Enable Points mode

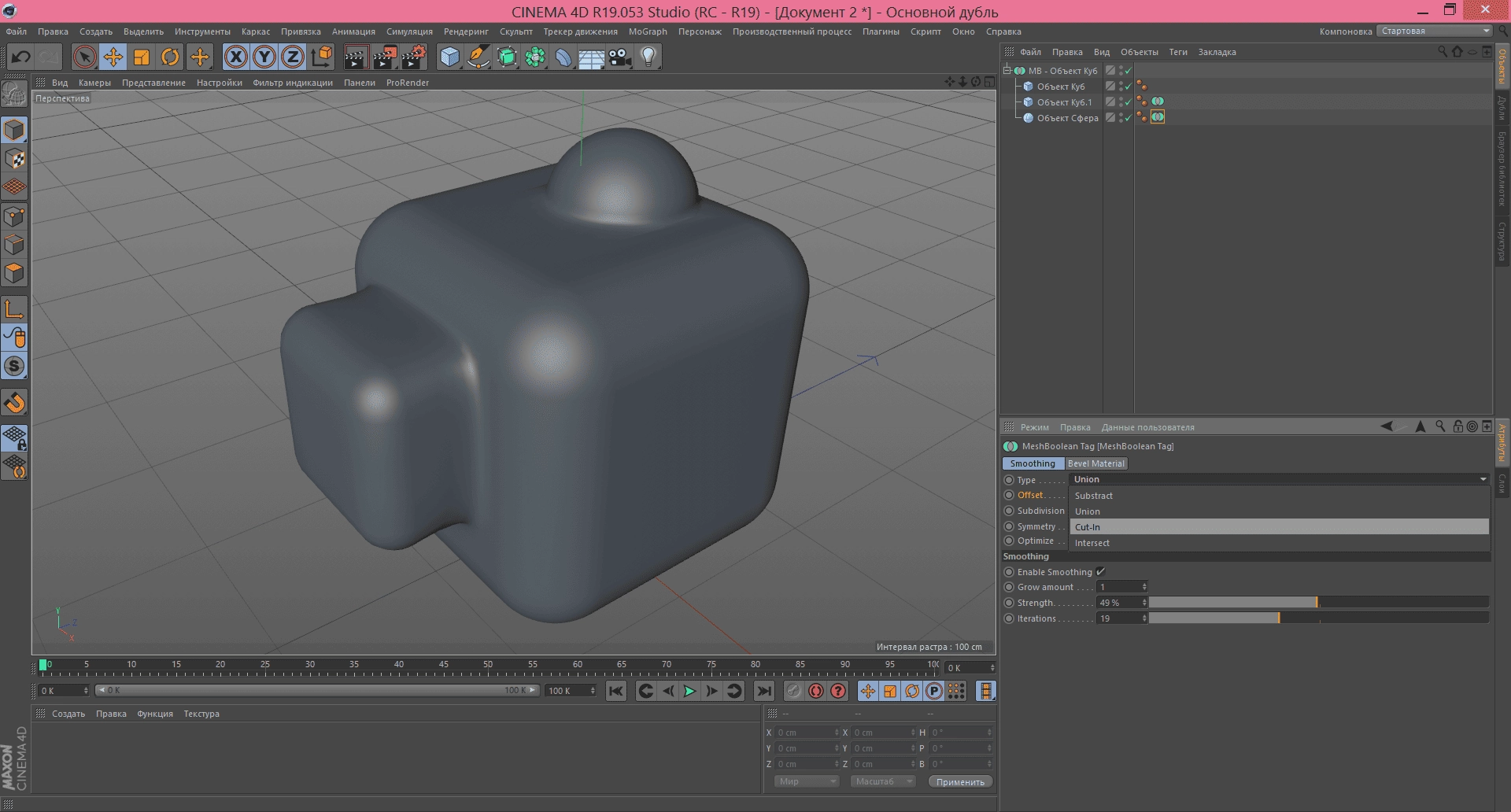[14, 216]
